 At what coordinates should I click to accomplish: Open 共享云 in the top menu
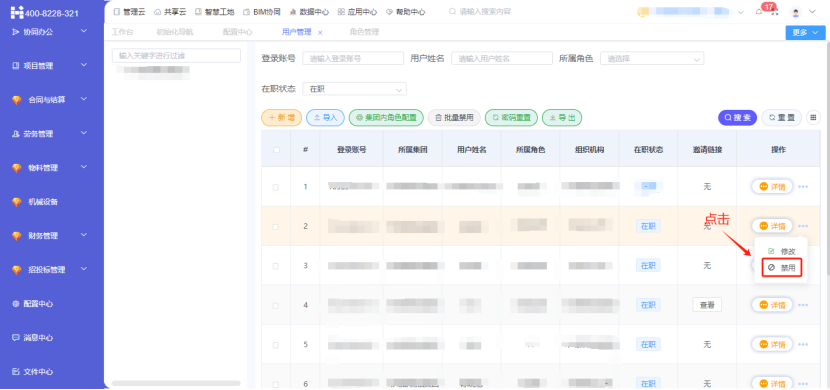170,12
